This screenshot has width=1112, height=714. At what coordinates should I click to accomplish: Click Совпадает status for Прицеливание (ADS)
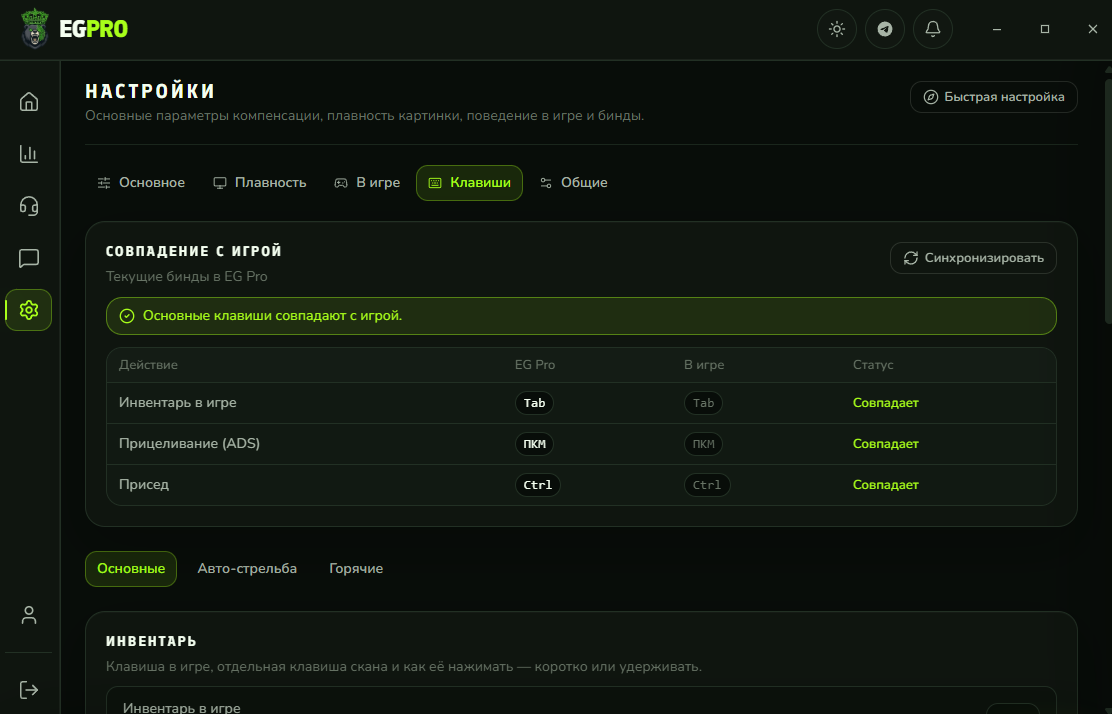[886, 444]
